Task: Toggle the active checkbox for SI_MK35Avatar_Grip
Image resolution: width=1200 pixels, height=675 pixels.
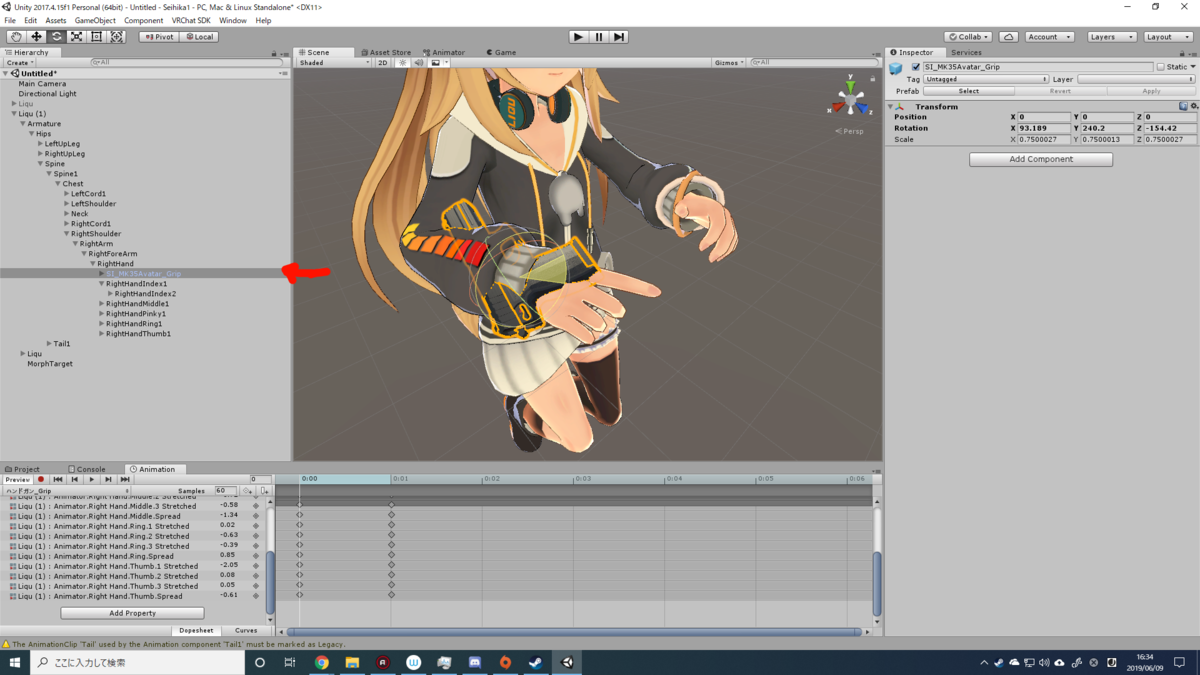Action: tap(916, 67)
